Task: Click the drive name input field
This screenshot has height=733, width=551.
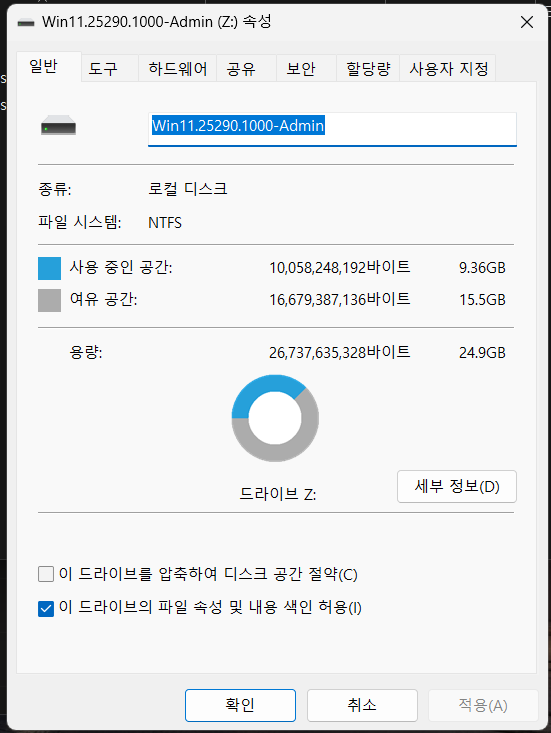Action: 332,129
